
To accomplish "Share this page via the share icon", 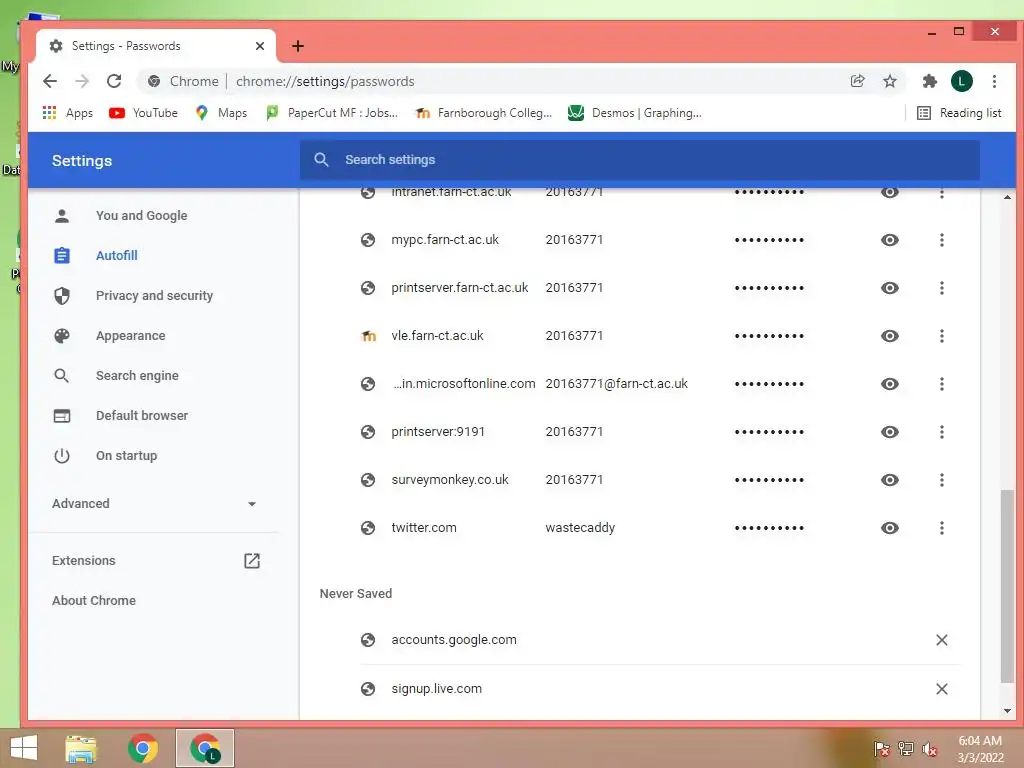I will [857, 81].
